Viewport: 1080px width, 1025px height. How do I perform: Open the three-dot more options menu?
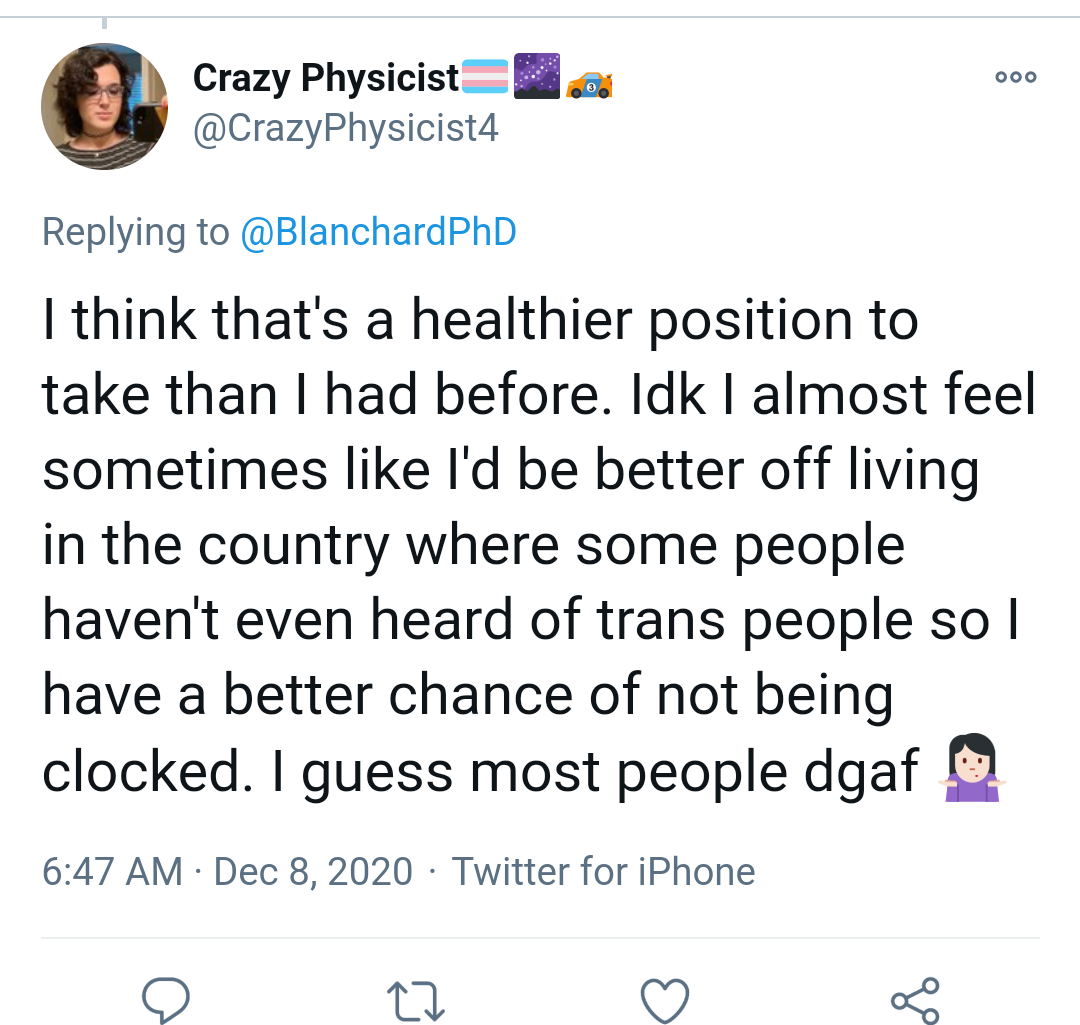tap(1016, 77)
